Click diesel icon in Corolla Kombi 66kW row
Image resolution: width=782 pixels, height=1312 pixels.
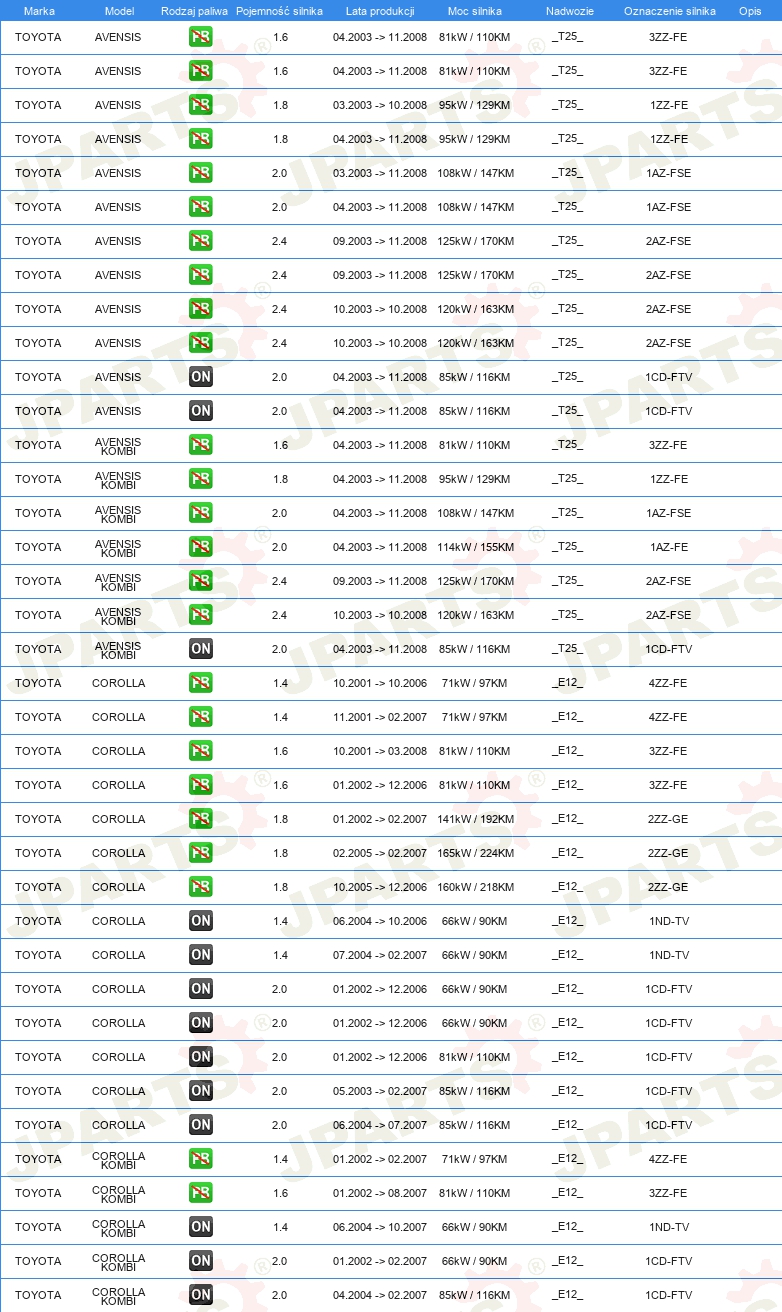click(x=201, y=1261)
